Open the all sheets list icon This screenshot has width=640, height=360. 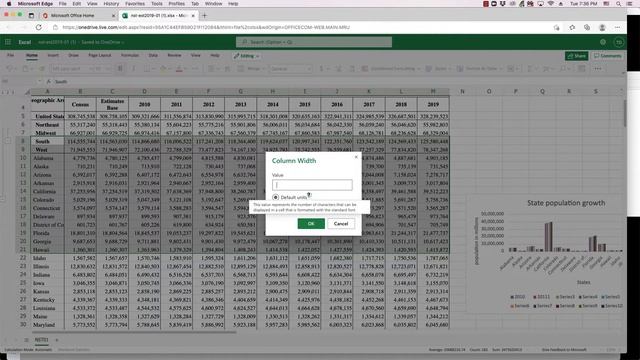[26, 340]
